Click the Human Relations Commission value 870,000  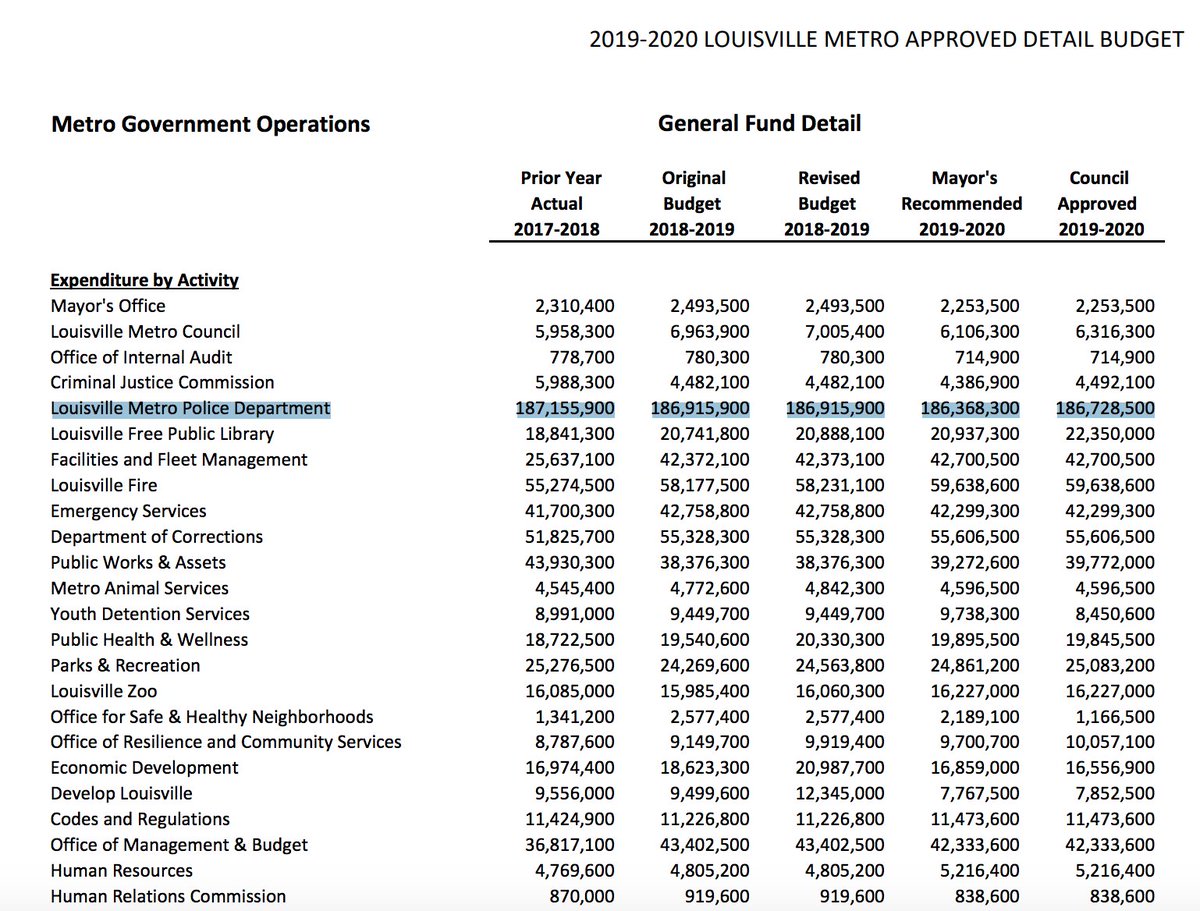point(582,897)
